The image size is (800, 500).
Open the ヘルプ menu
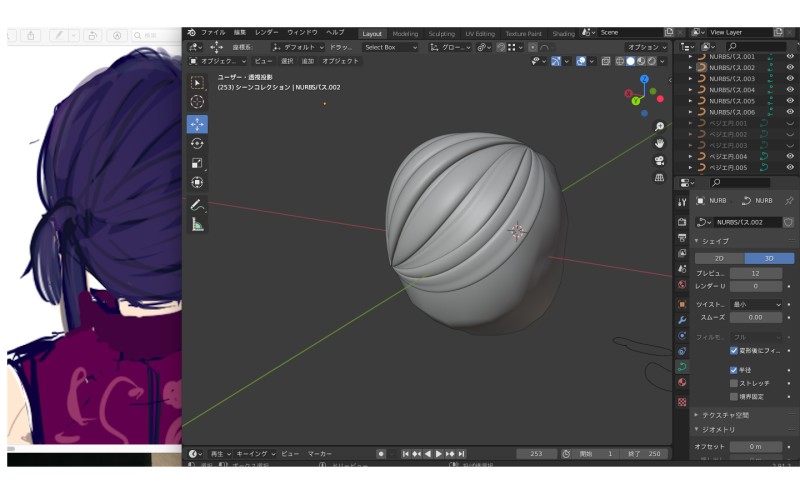[x=335, y=33]
